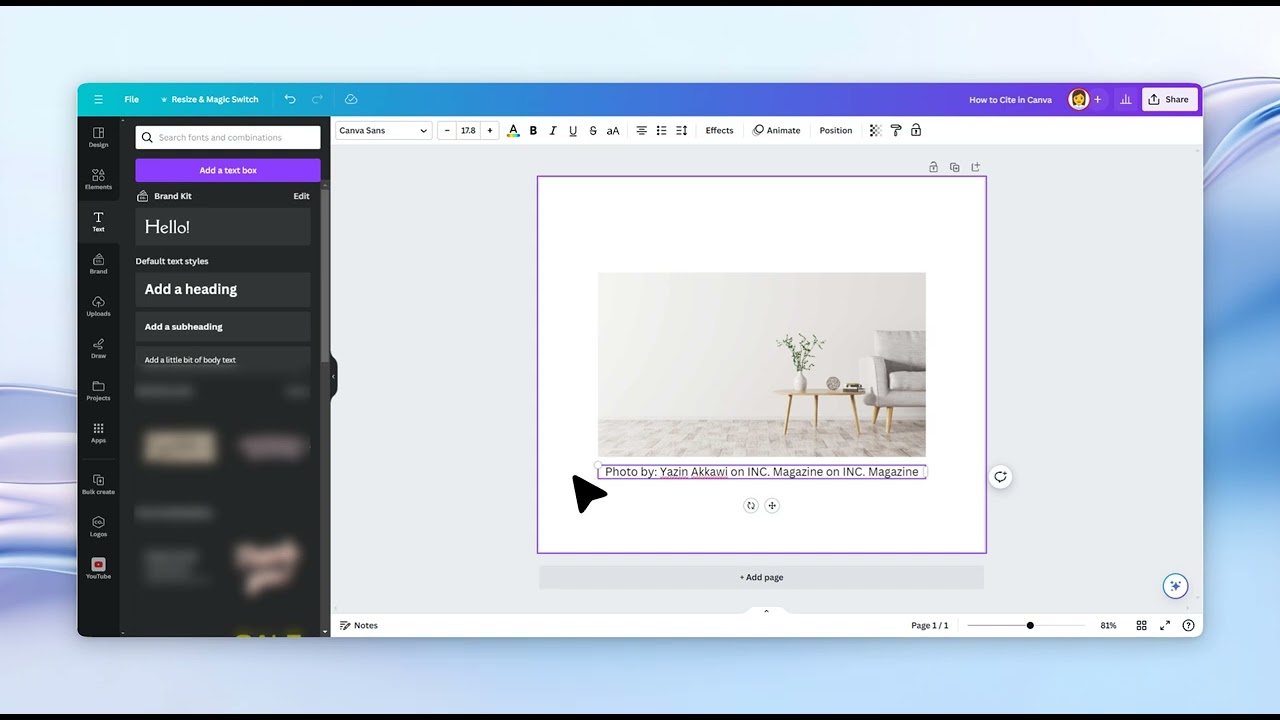Image resolution: width=1280 pixels, height=720 pixels.
Task: Open the Logos app in the sidebar
Action: (98, 526)
